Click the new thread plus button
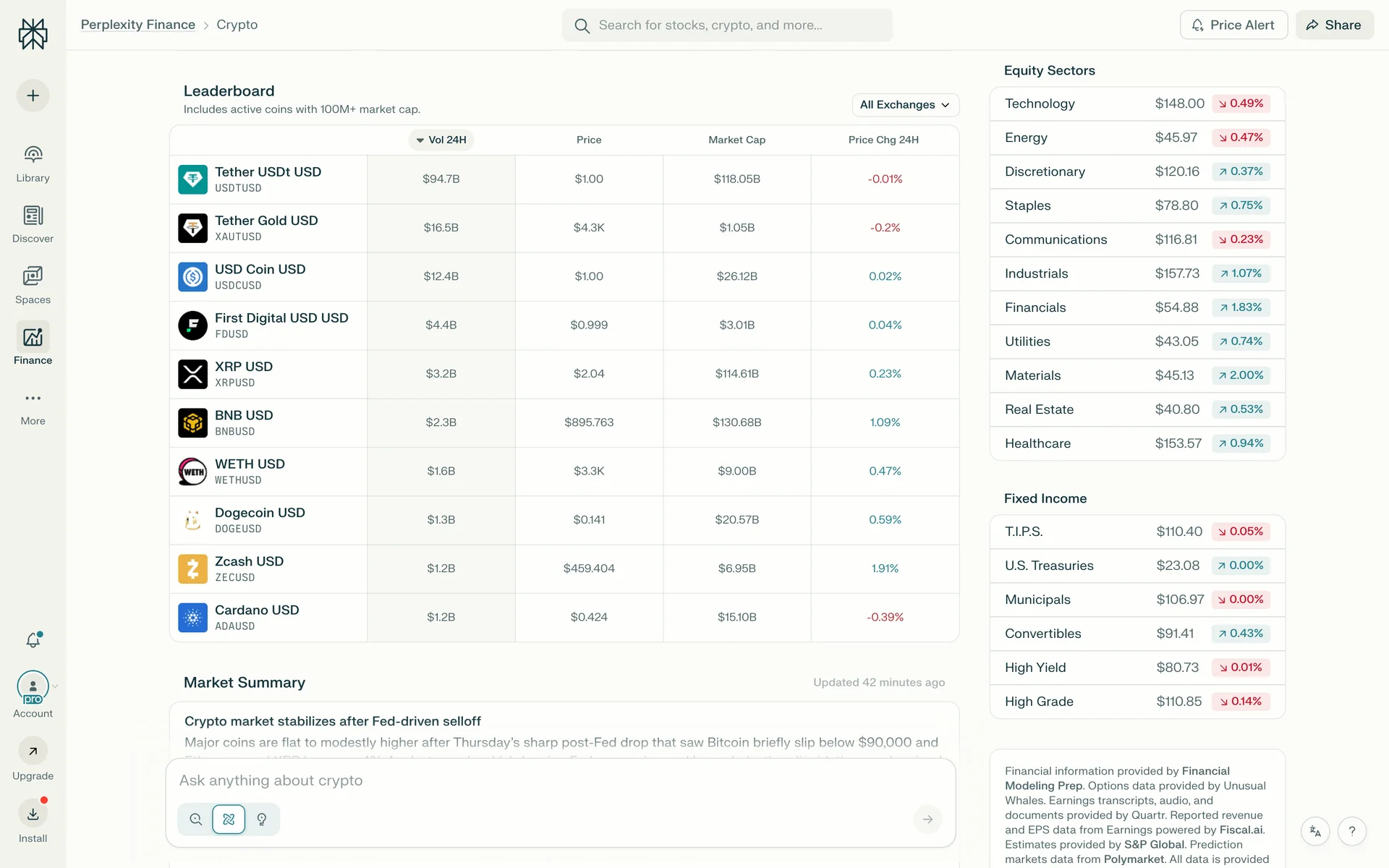This screenshot has width=1389, height=868. point(33,95)
